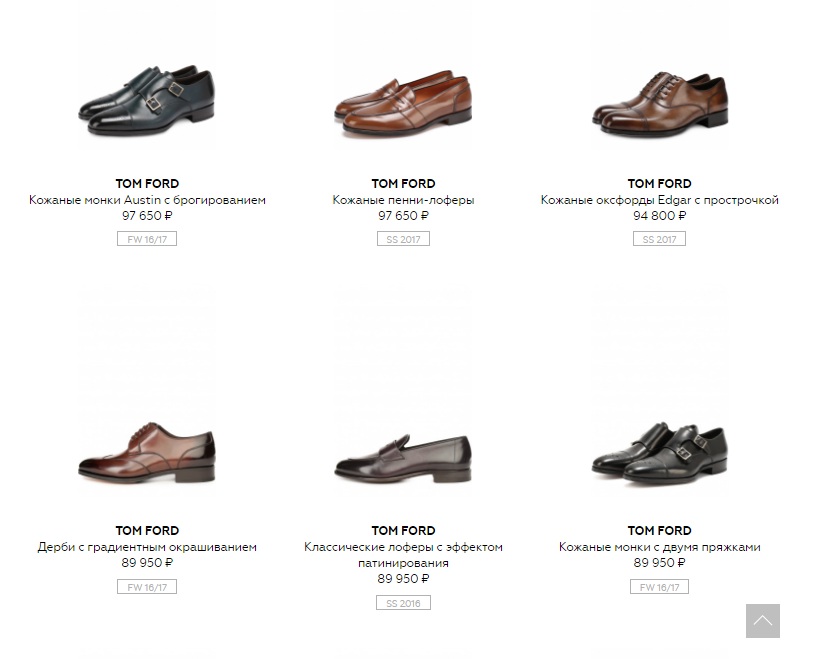Open 'Кожаные монки с двумя пряжками' link
The width and height of the screenshot is (813, 659).
click(659, 547)
